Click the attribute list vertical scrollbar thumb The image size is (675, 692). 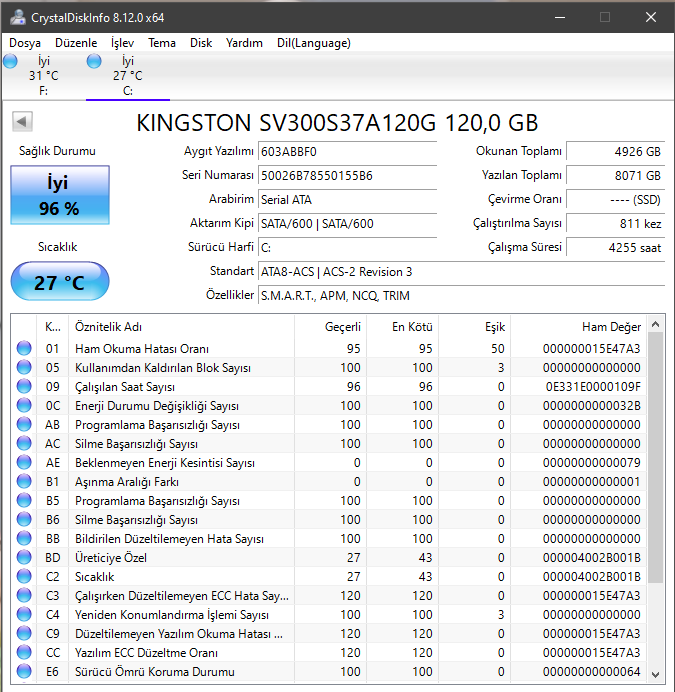656,458
